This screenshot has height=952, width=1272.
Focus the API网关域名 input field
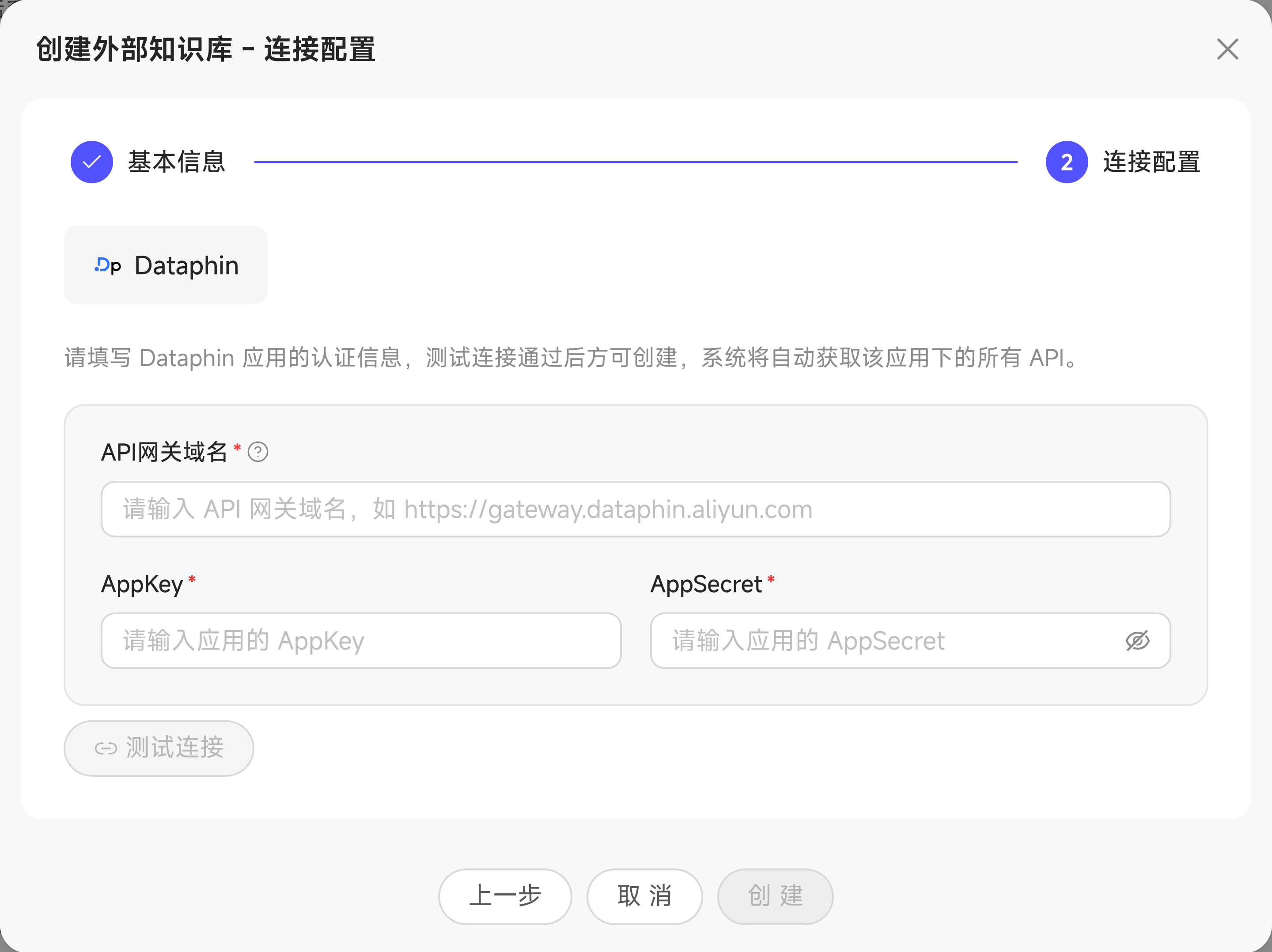click(636, 510)
